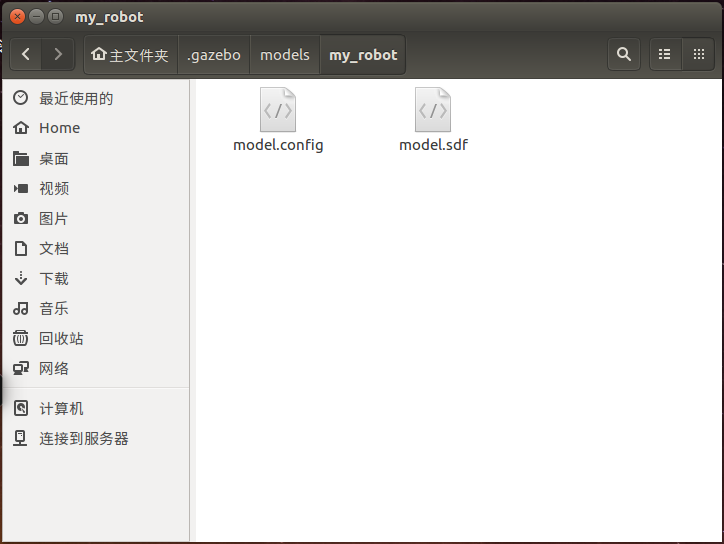The width and height of the screenshot is (724, 544).
Task: Go to .gazebo in the path bar
Action: (214, 55)
